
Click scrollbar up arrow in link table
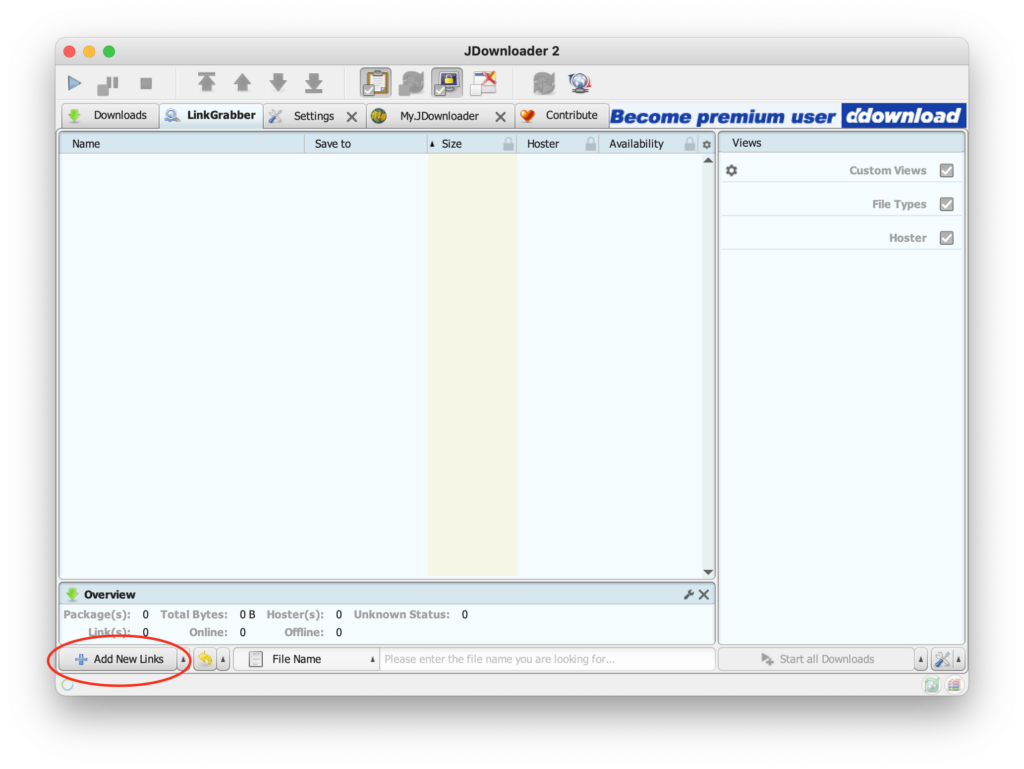pyautogui.click(x=708, y=161)
